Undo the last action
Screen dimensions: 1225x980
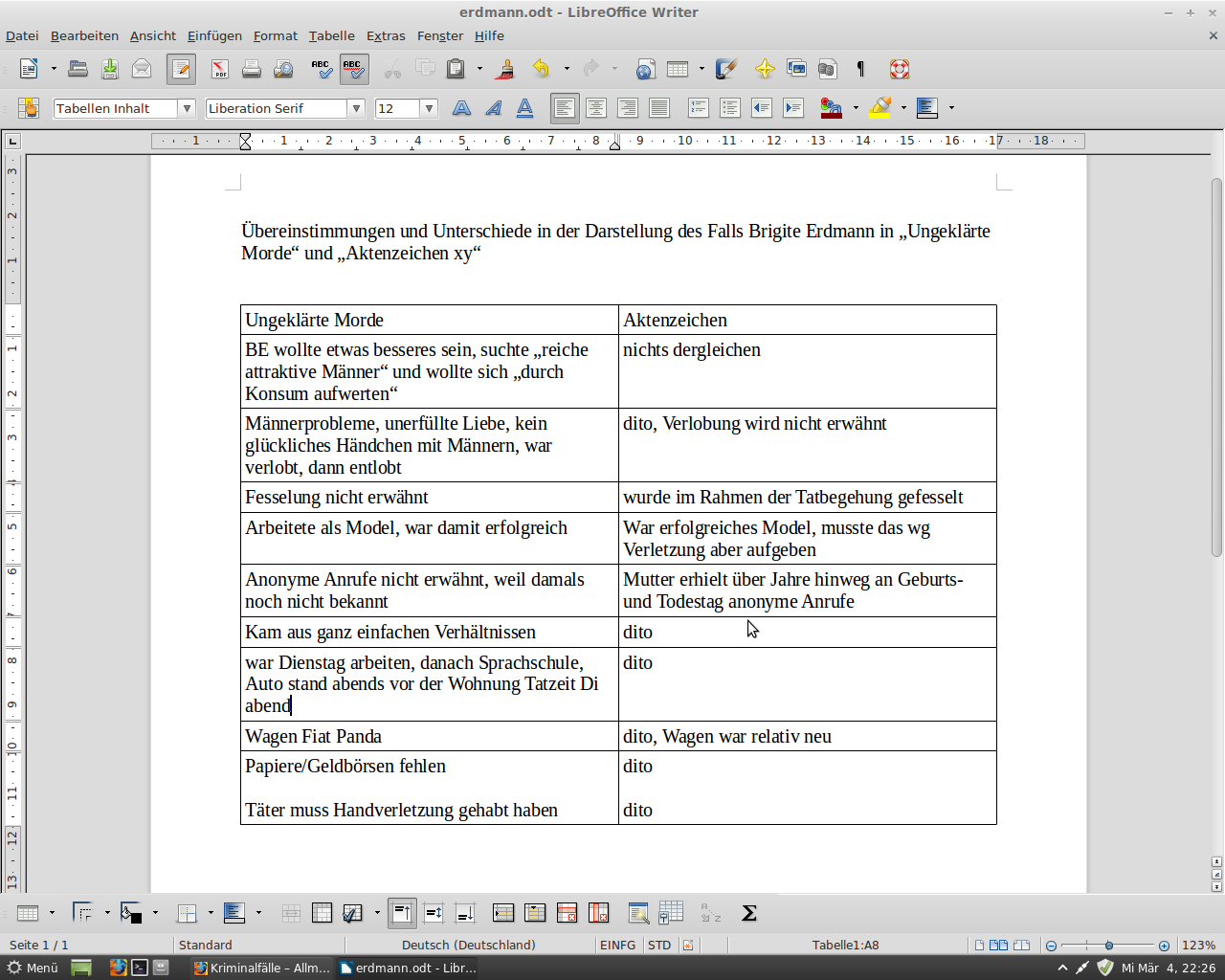pyautogui.click(x=542, y=69)
